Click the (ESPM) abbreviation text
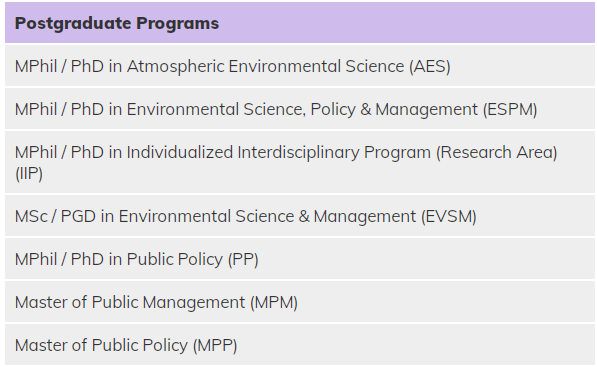Viewport: 597px width, 367px height. coord(510,109)
